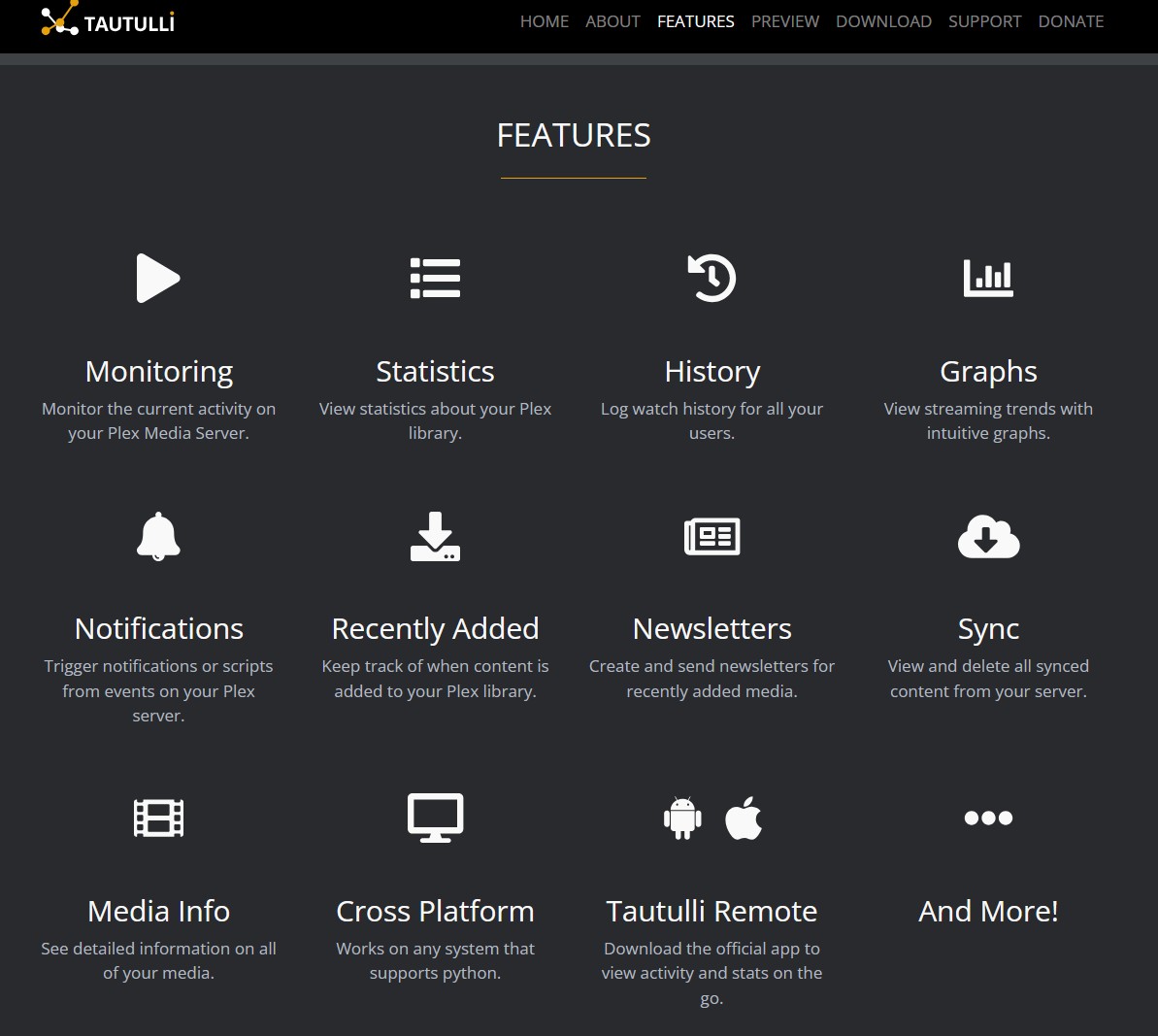Screen dimensions: 1158x1036
Task: Click the Tautulli logo icon
Action: pos(59,18)
